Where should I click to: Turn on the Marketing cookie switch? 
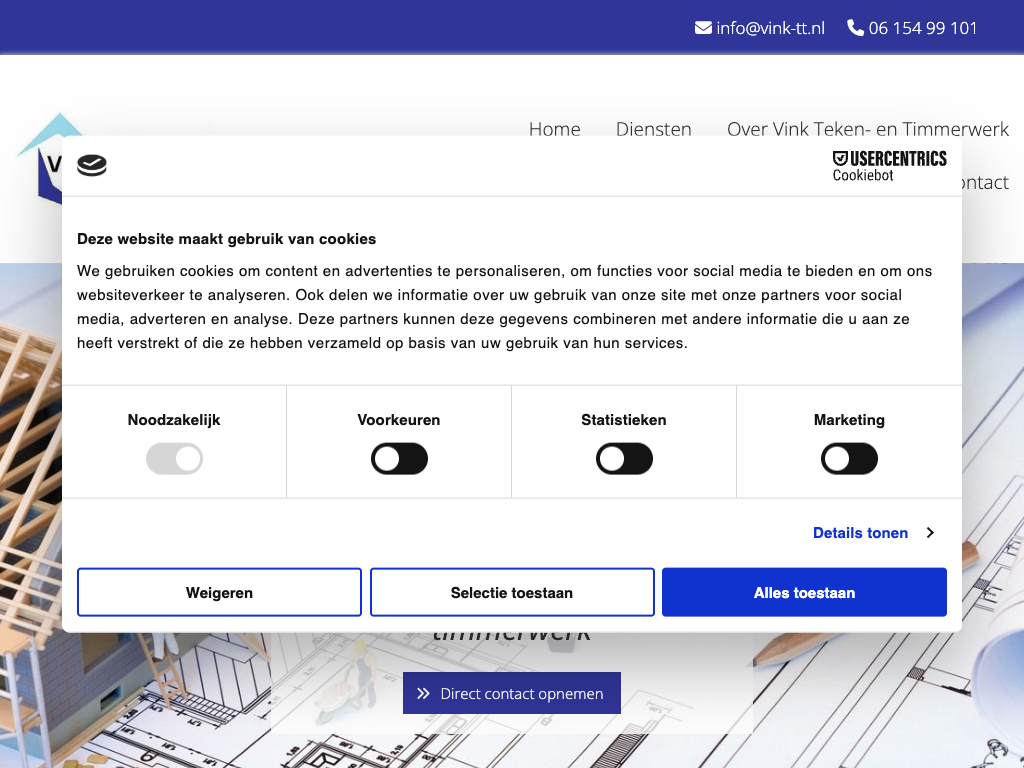849,459
